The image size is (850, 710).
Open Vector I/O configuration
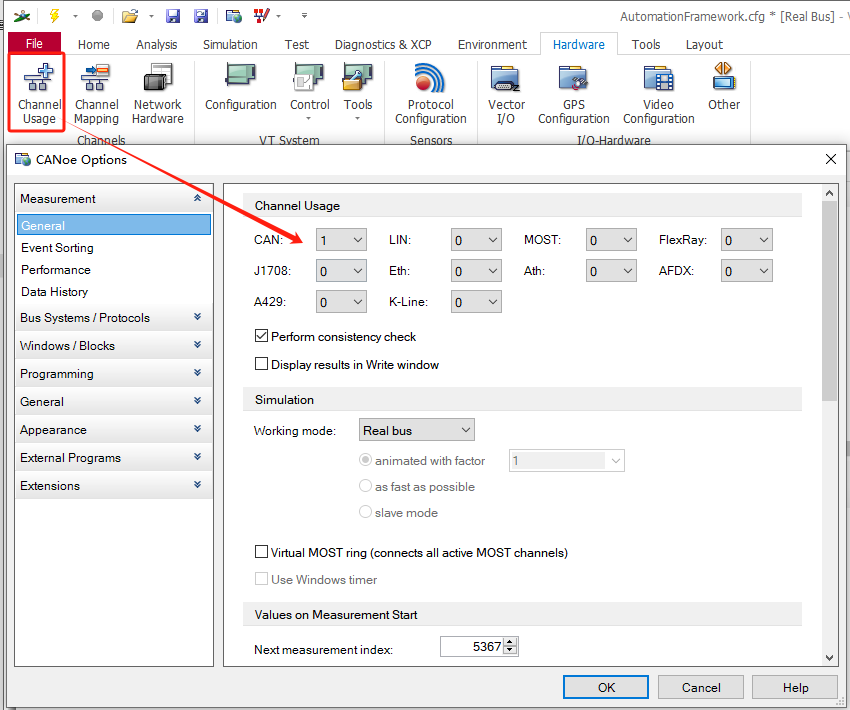coord(506,93)
